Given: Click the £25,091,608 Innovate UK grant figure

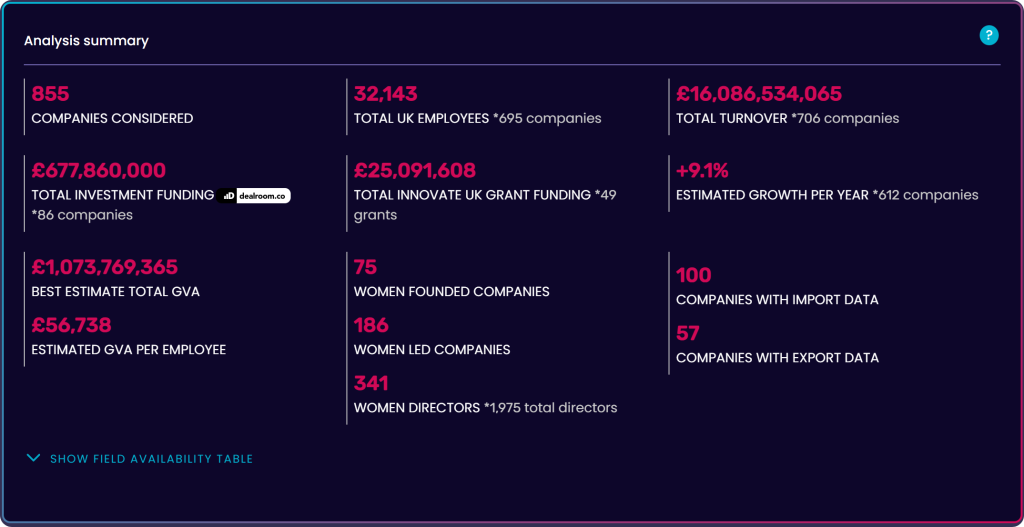Looking at the screenshot, I should point(414,171).
